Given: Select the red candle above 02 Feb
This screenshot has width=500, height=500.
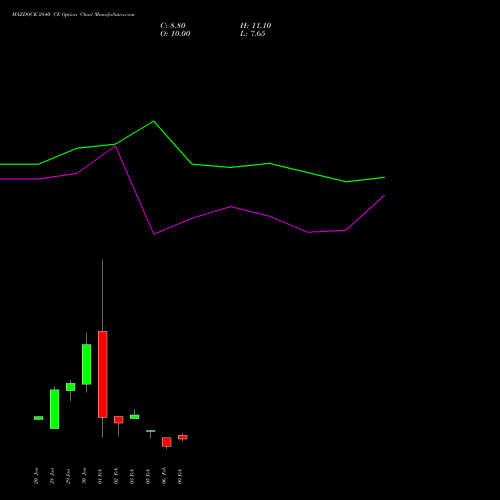Looking at the screenshot, I should click(119, 420).
